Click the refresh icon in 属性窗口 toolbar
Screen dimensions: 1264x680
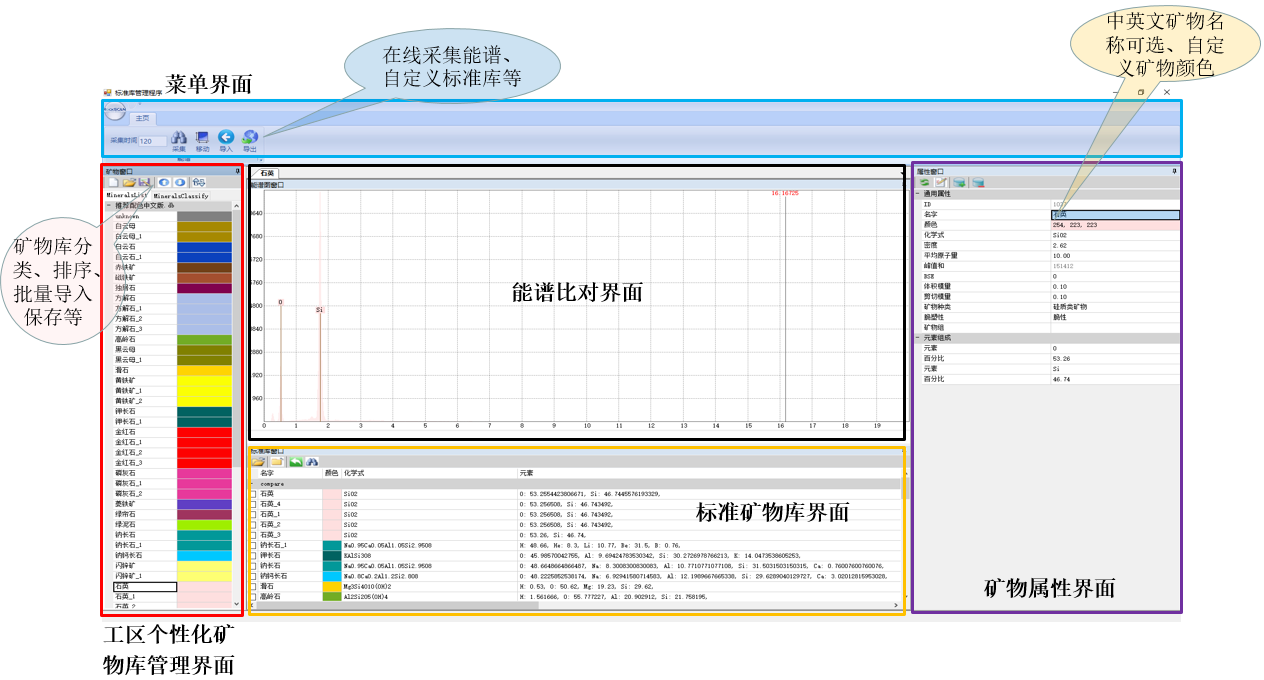925,183
